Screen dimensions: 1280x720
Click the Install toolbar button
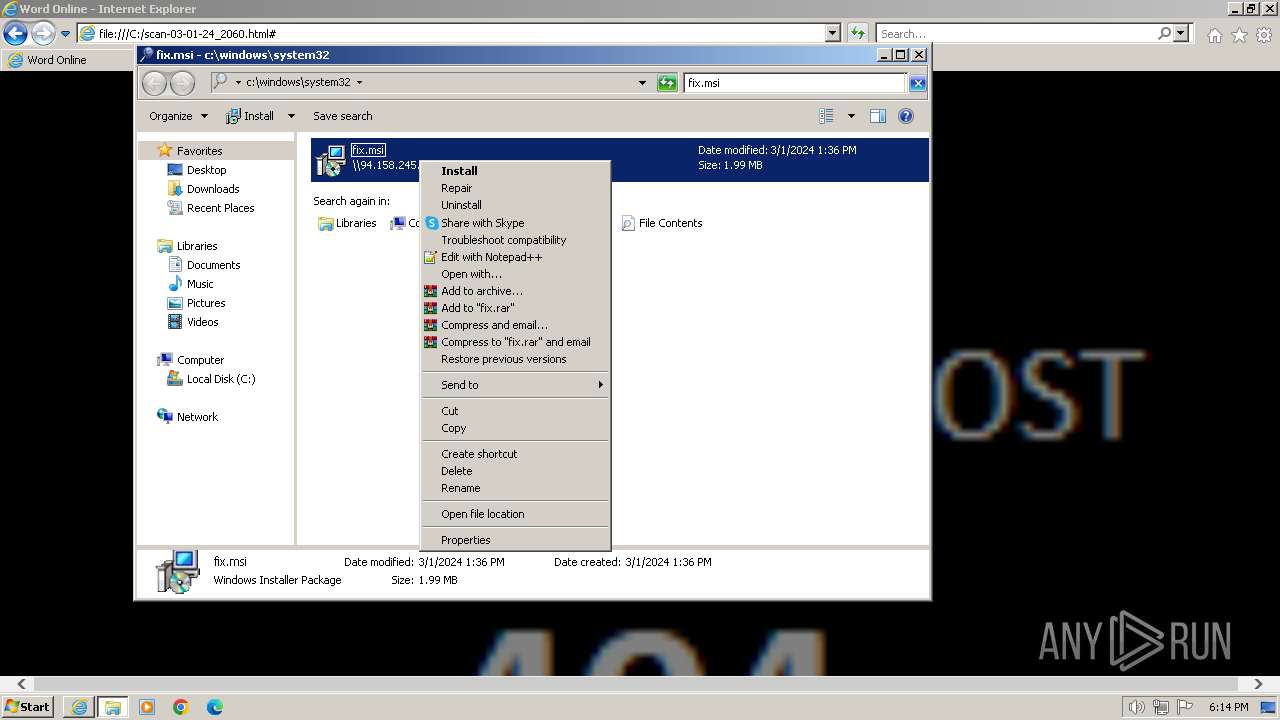(x=250, y=116)
